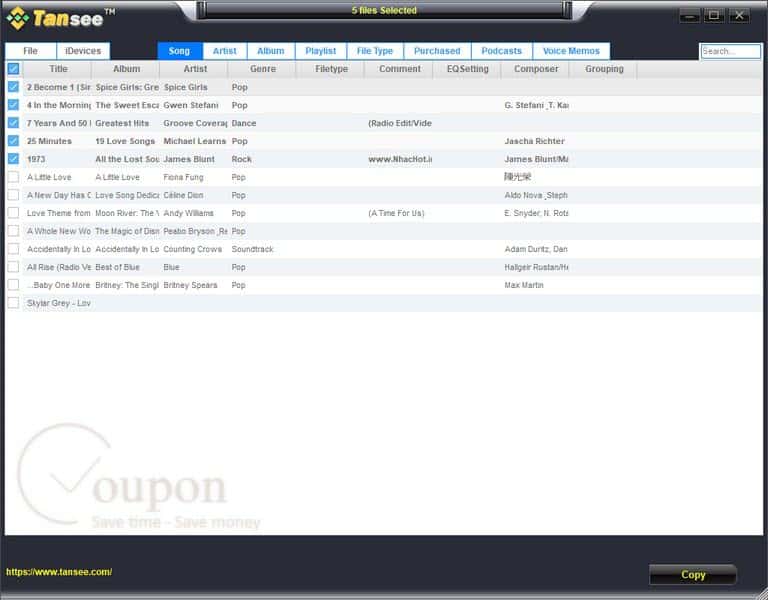Viewport: 768px width, 600px height.
Task: Check the Baby One More Time song
Action: [x=13, y=285]
